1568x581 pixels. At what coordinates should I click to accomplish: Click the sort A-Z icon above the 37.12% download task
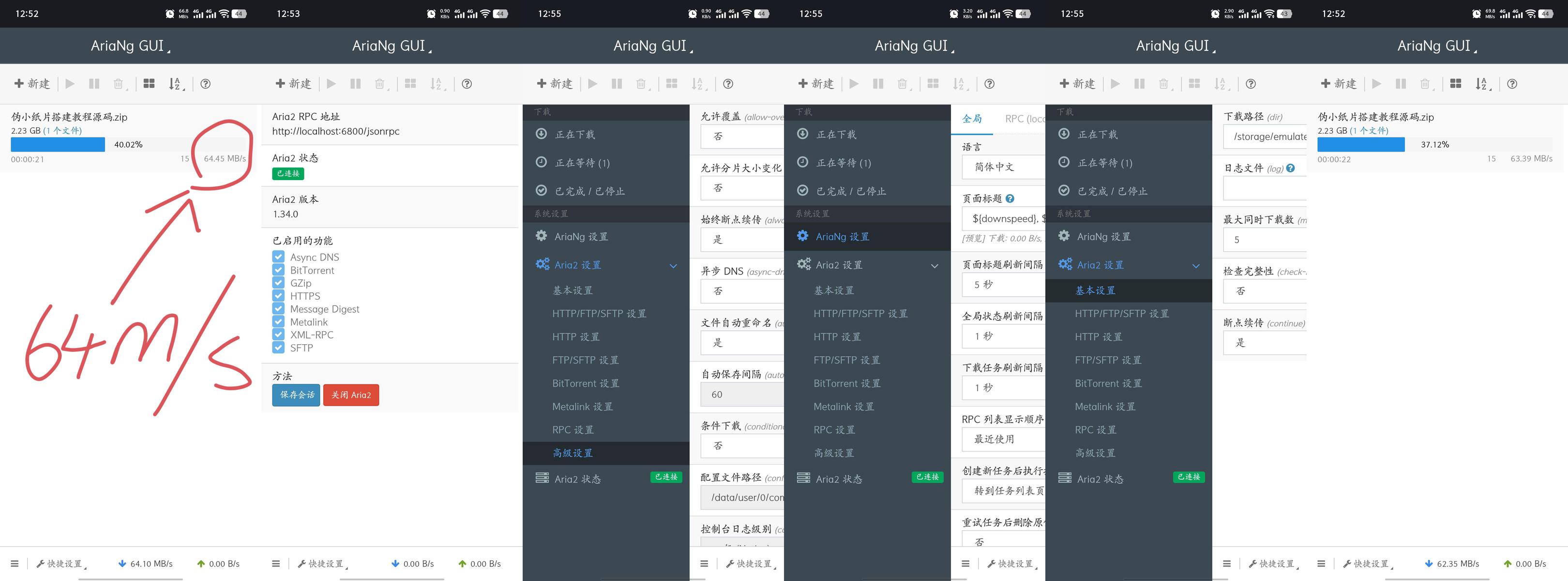click(x=1481, y=83)
